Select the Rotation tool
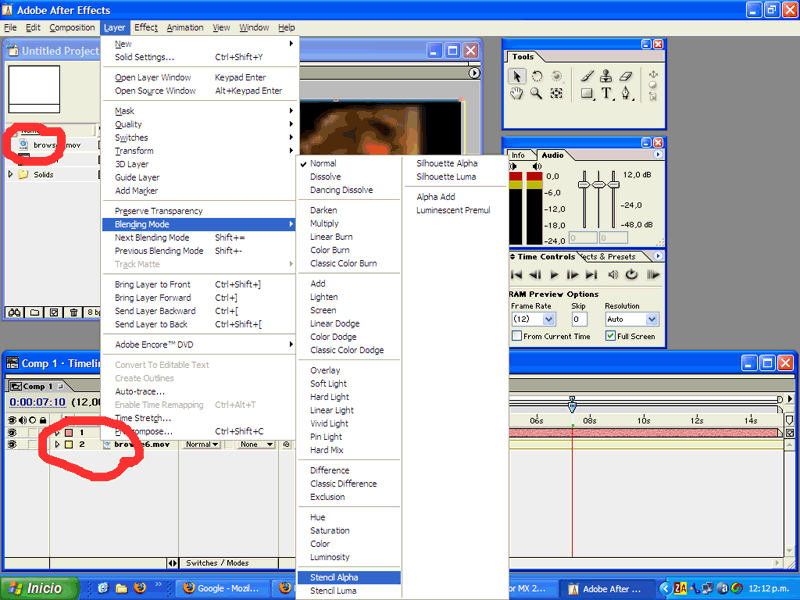The image size is (800, 600). [537, 77]
